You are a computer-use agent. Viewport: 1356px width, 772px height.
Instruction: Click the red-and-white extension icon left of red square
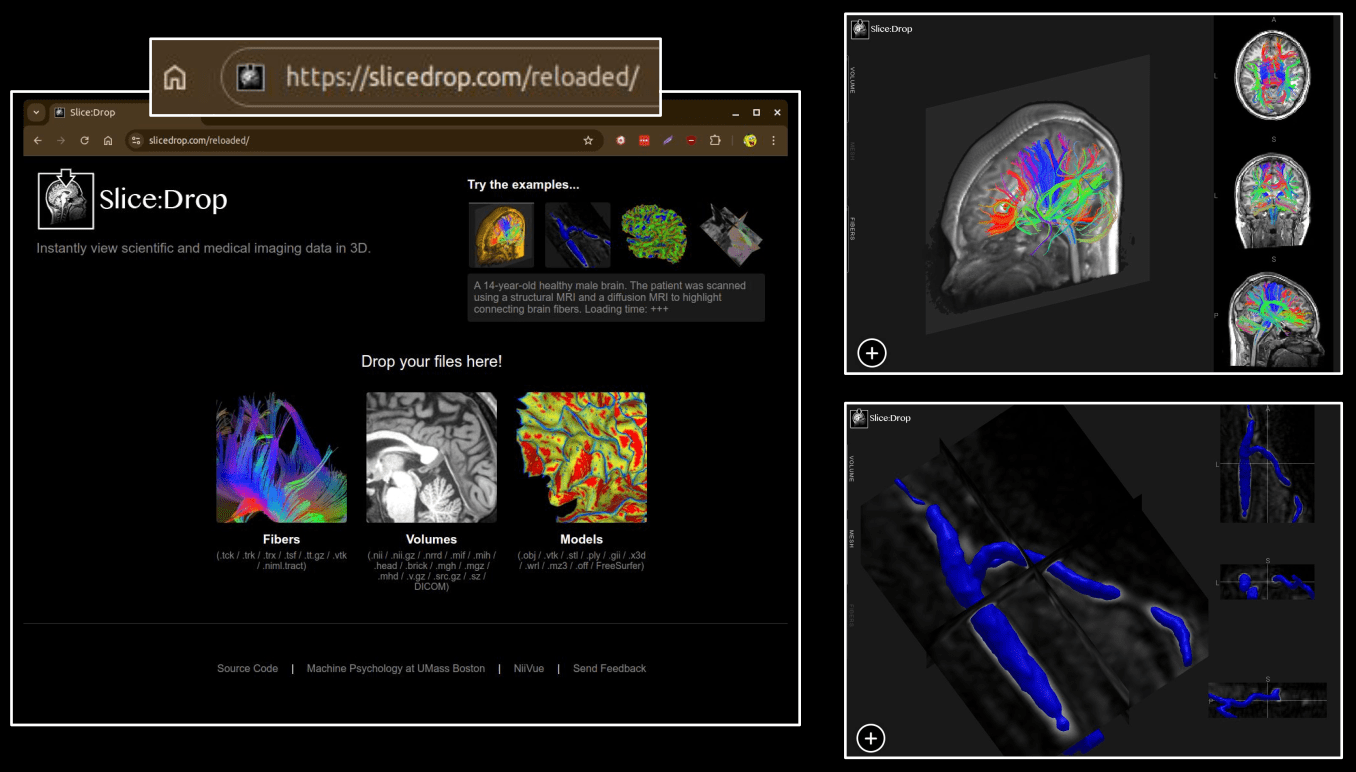[621, 141]
